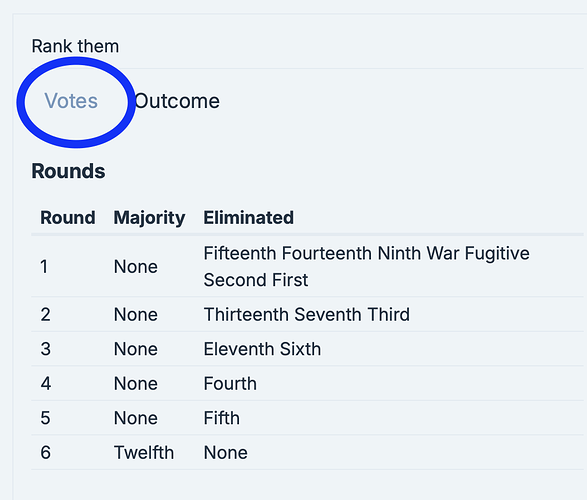This screenshot has height=500, width=587.
Task: Click the Fifth eliminated cell
Action: [x=222, y=418]
